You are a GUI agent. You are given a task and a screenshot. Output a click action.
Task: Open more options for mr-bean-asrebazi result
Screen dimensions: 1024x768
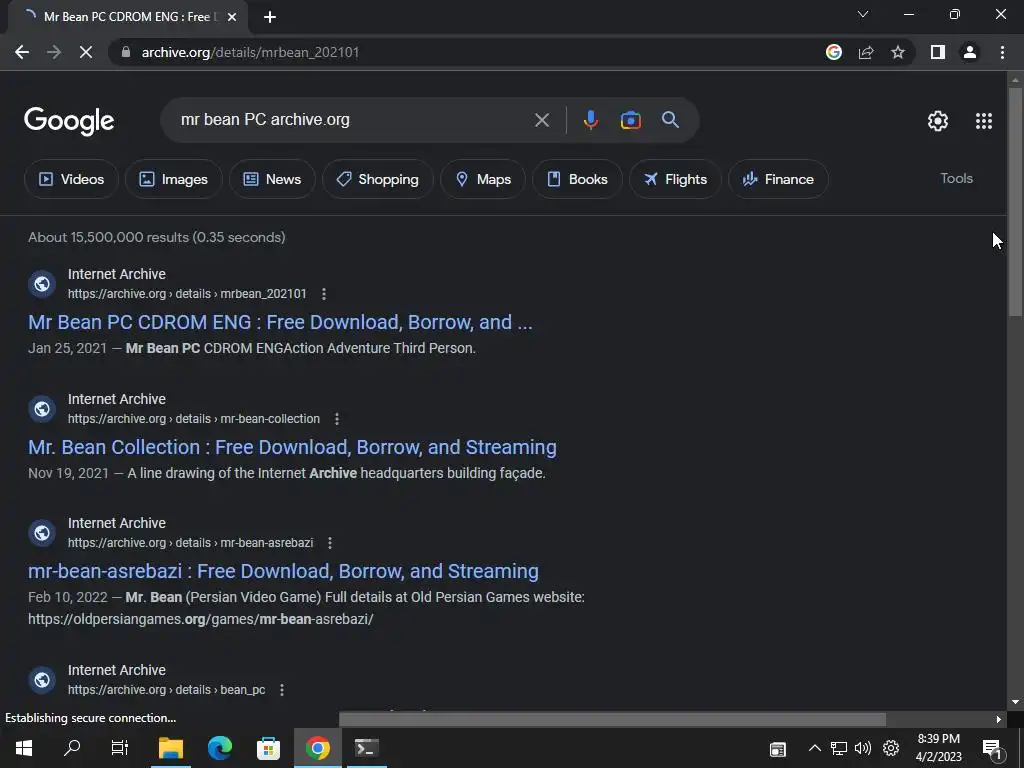tap(330, 543)
